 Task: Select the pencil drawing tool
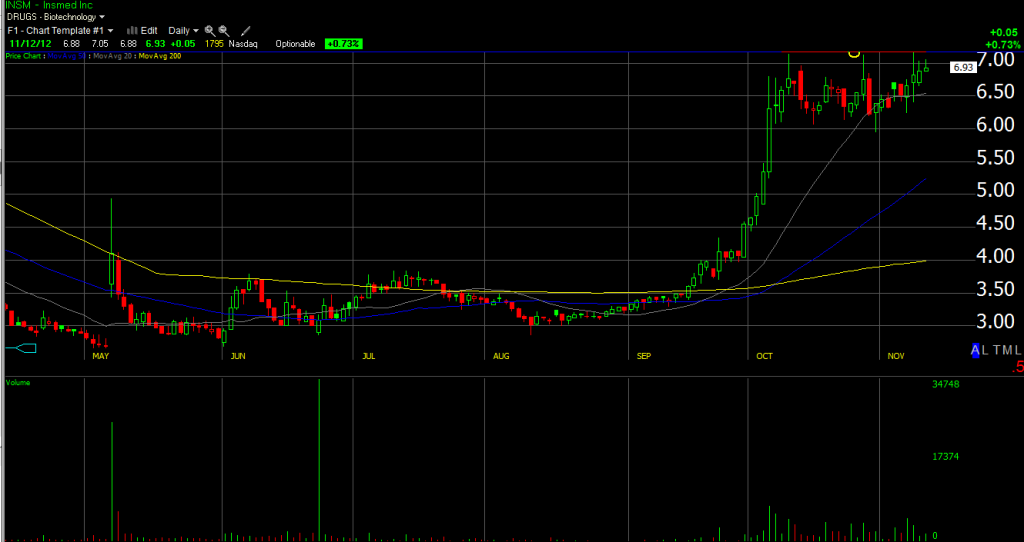[x=246, y=30]
